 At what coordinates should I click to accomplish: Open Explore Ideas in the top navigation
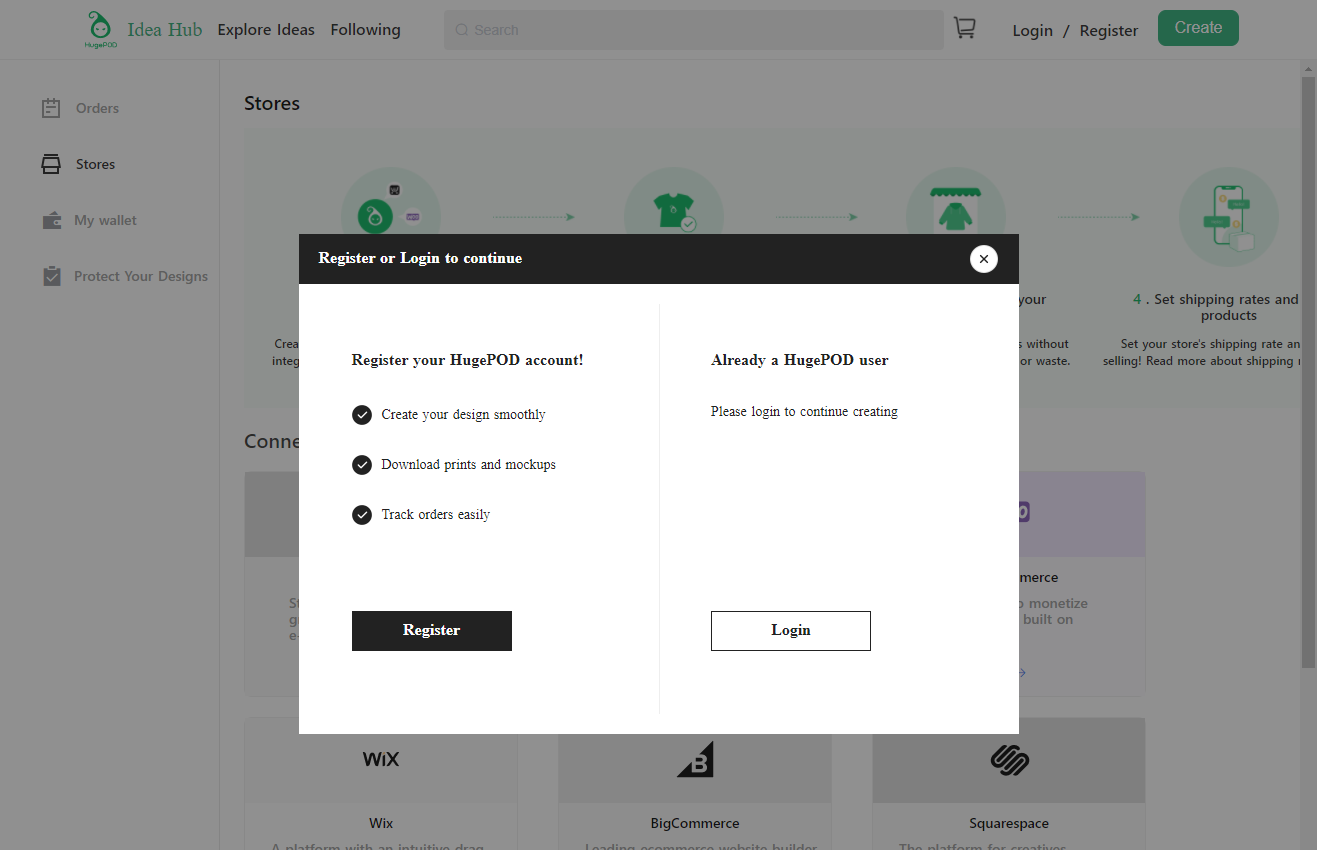(266, 29)
